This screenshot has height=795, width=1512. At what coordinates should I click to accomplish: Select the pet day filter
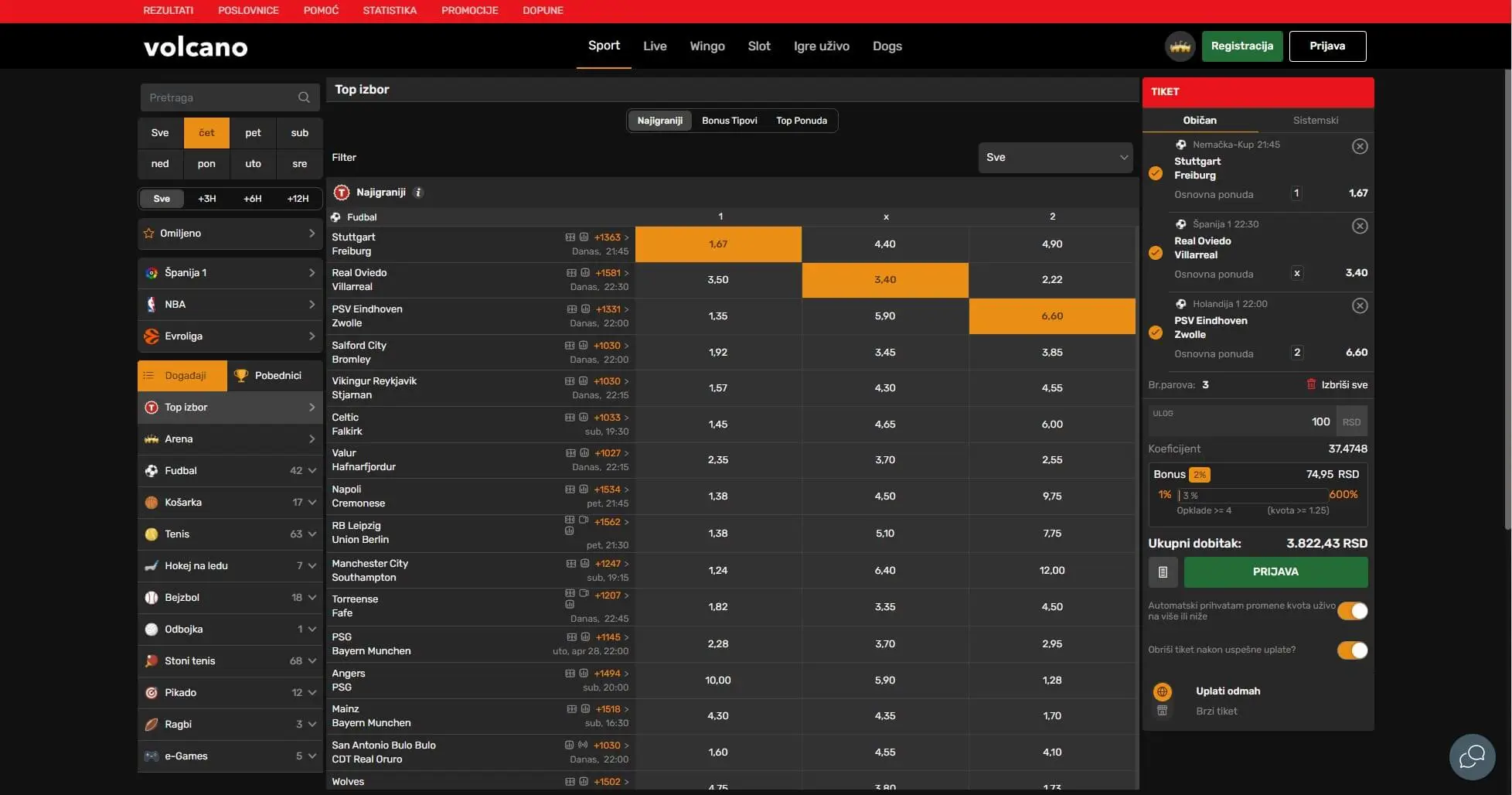click(254, 133)
